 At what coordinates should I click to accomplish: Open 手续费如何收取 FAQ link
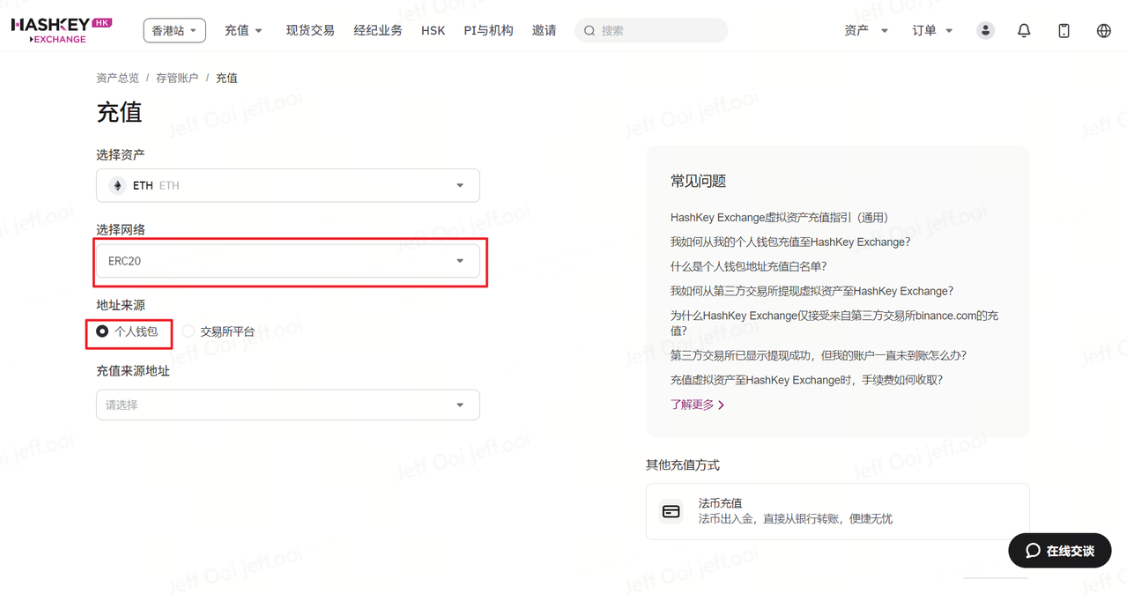pyautogui.click(x=806, y=380)
